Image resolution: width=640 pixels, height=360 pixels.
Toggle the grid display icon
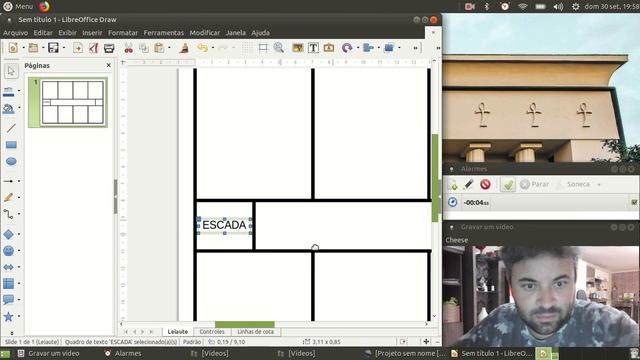(x=246, y=48)
